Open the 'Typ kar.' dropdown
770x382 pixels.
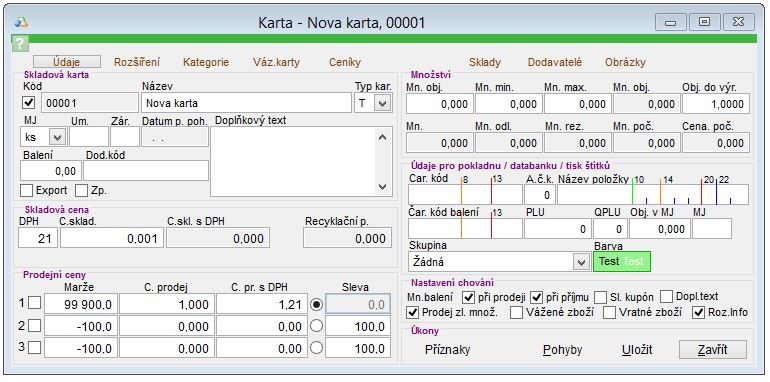(383, 103)
